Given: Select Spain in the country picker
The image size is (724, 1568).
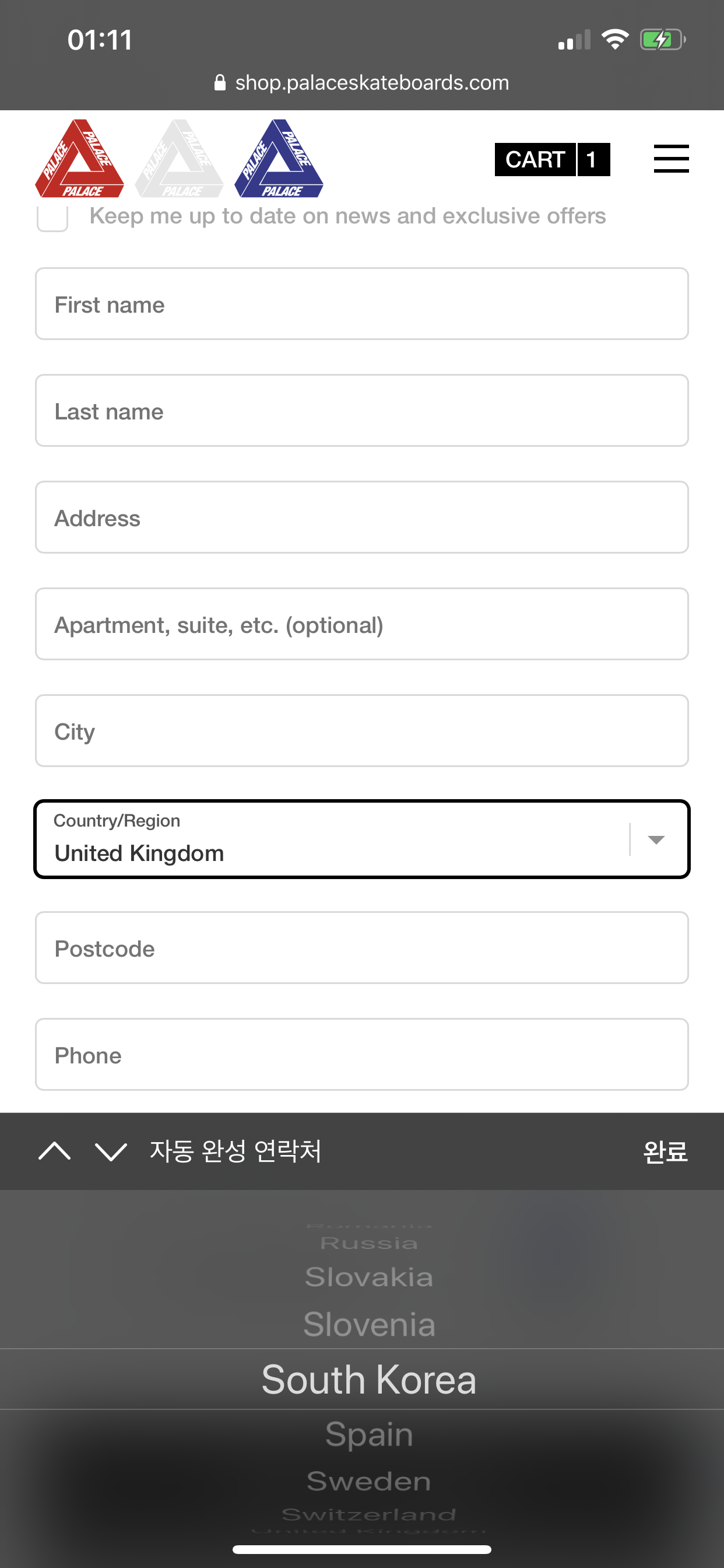Looking at the screenshot, I should click(x=368, y=1434).
